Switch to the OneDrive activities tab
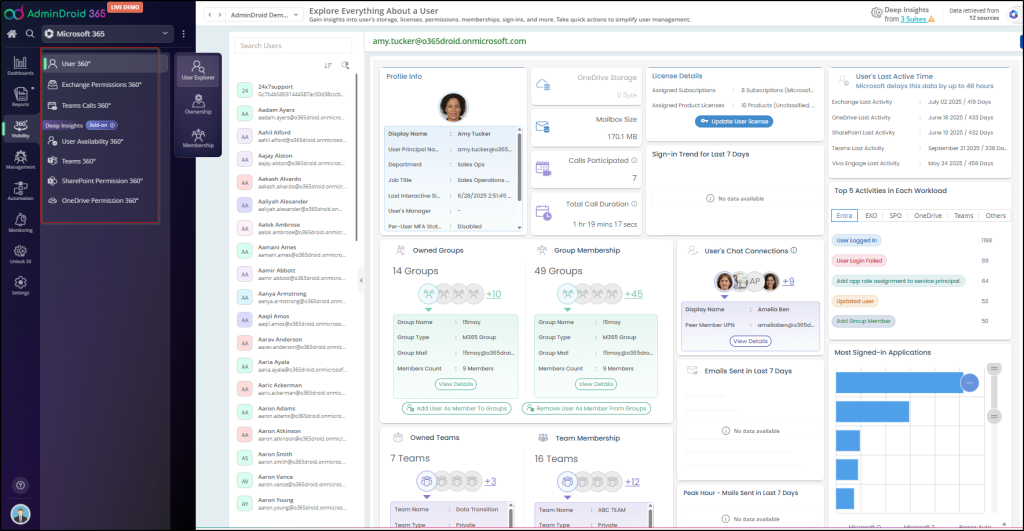 tap(927, 216)
